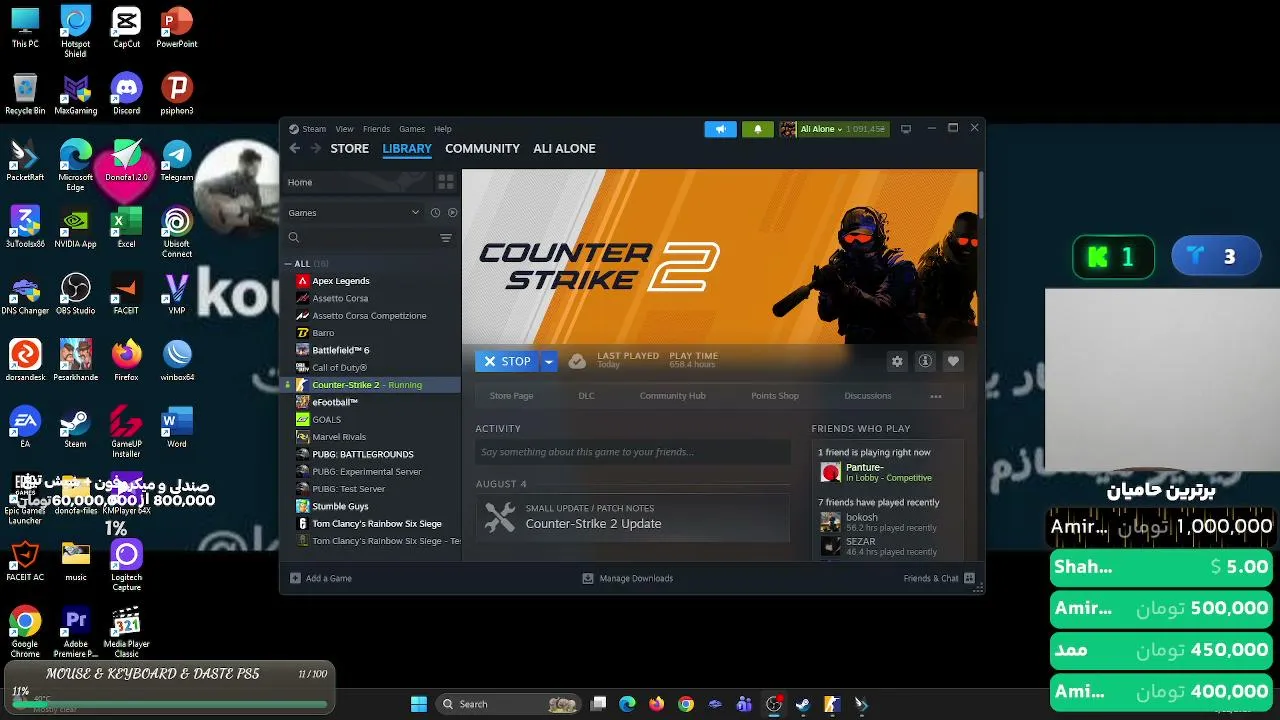Image resolution: width=1280 pixels, height=720 pixels.
Task: Click the Steam announcements megaphone icon
Action: pyautogui.click(x=720, y=129)
